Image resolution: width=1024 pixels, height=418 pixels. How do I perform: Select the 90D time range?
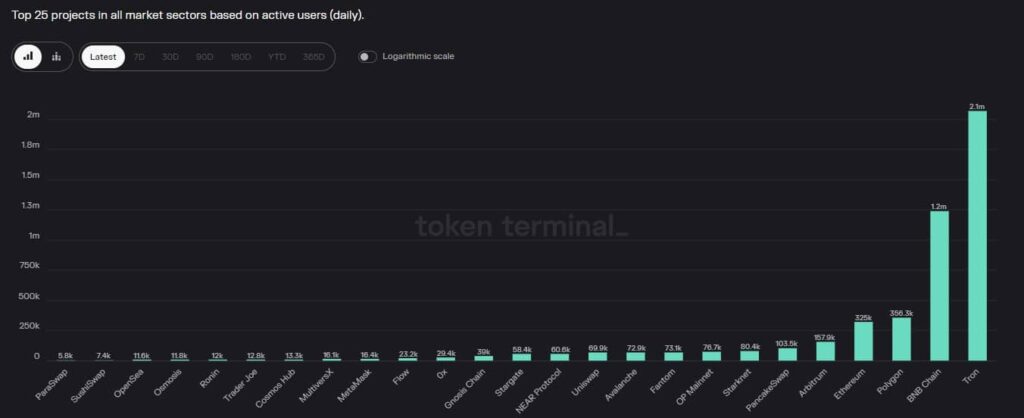204,57
